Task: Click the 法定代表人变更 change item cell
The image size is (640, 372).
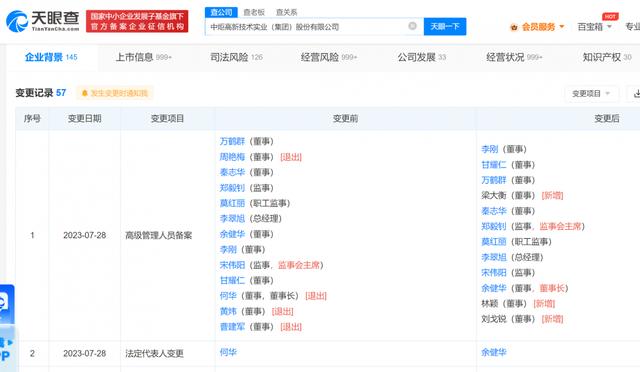Action: pyautogui.click(x=154, y=354)
